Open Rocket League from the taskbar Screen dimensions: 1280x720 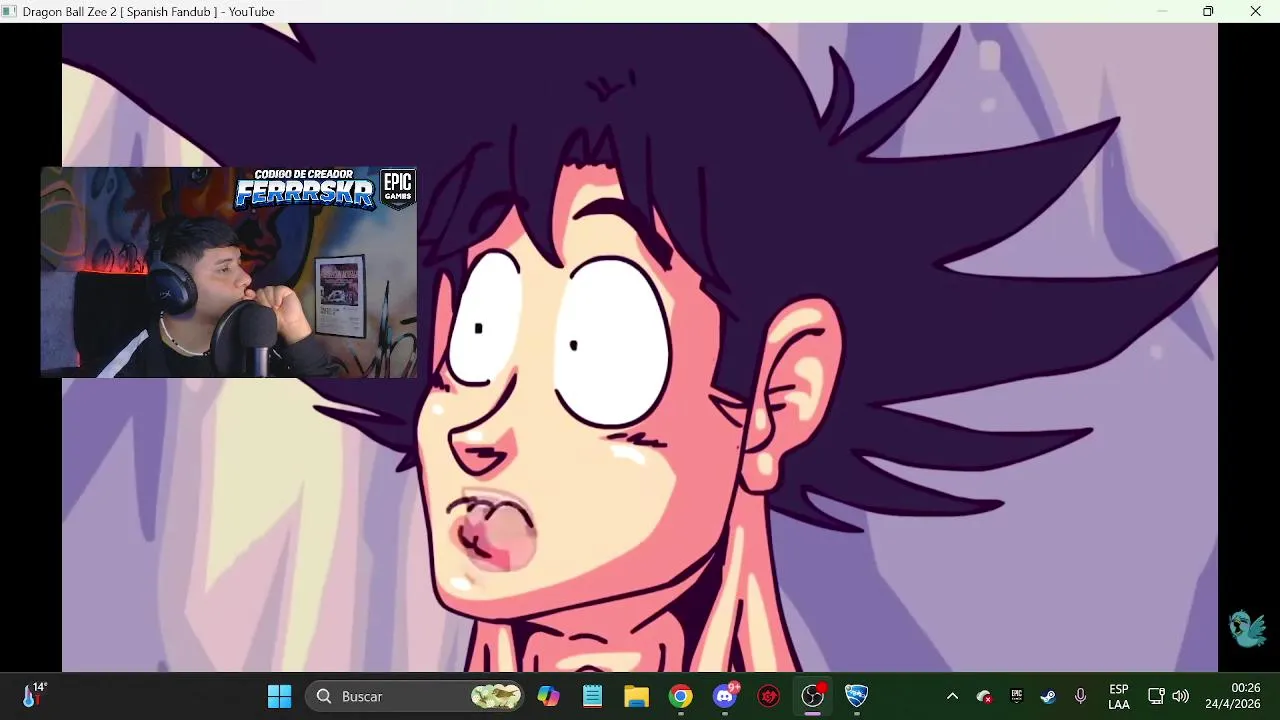(x=856, y=696)
